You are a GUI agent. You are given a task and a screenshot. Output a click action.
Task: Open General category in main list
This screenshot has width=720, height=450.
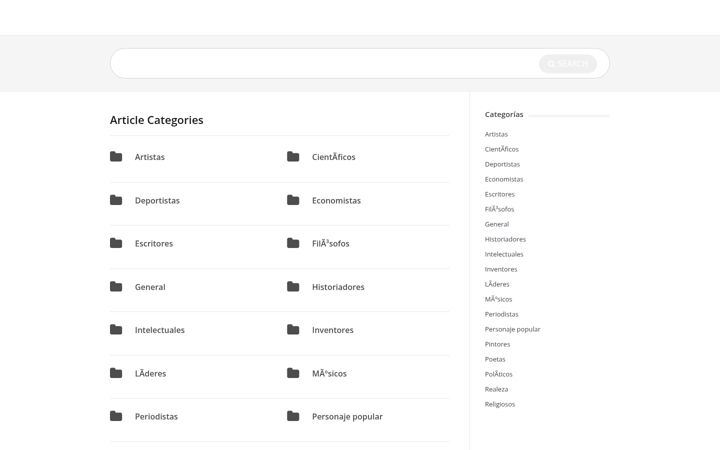[x=150, y=287]
